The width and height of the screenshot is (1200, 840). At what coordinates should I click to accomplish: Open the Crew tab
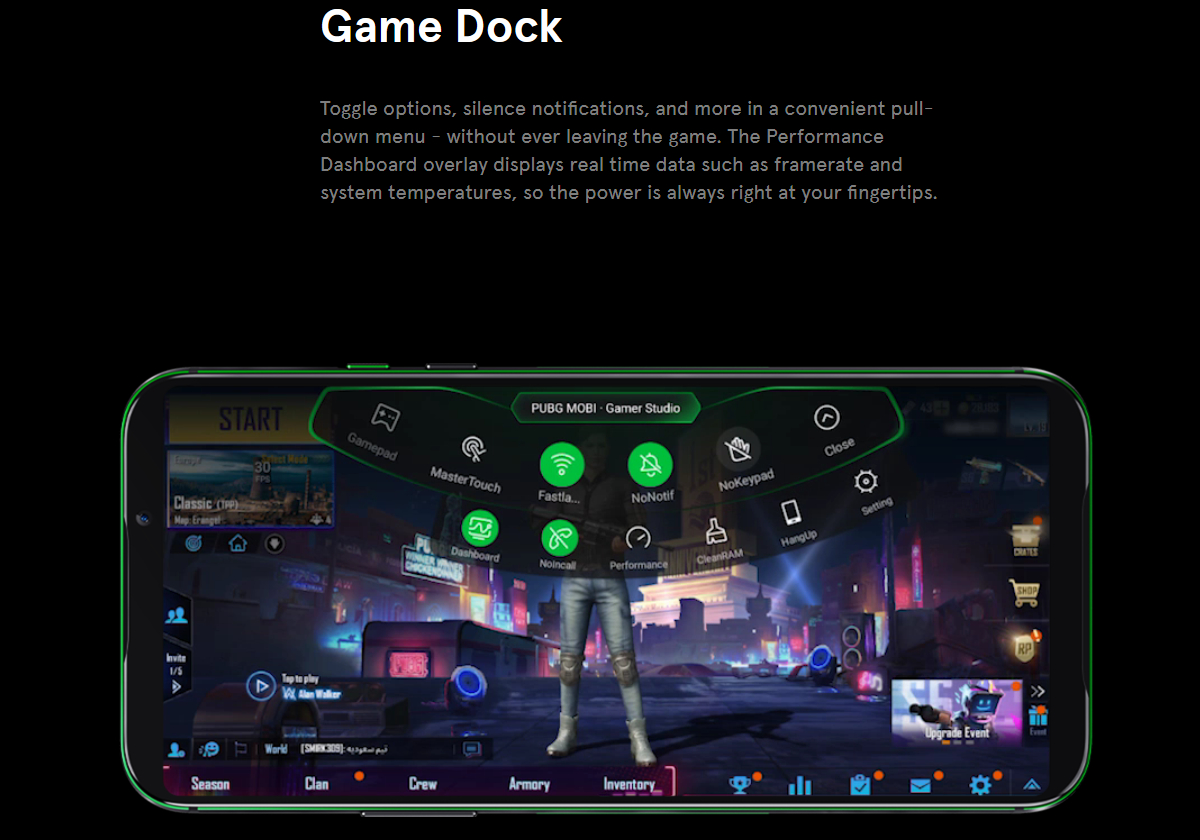(x=423, y=784)
